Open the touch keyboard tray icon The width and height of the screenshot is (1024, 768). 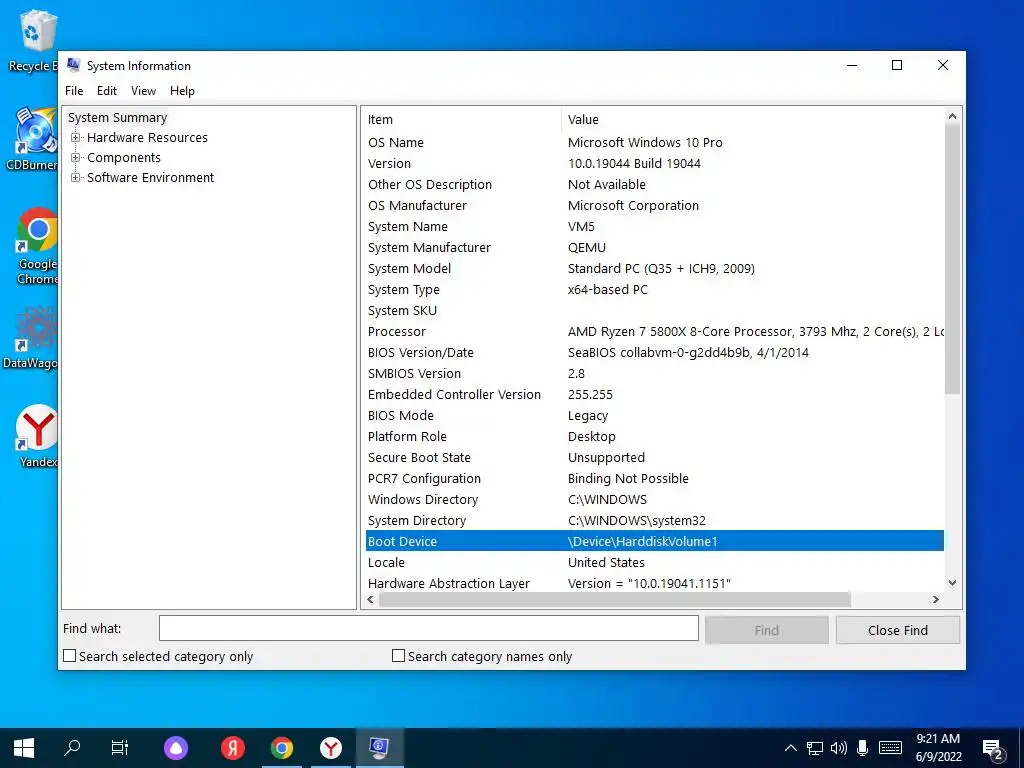(x=890, y=748)
